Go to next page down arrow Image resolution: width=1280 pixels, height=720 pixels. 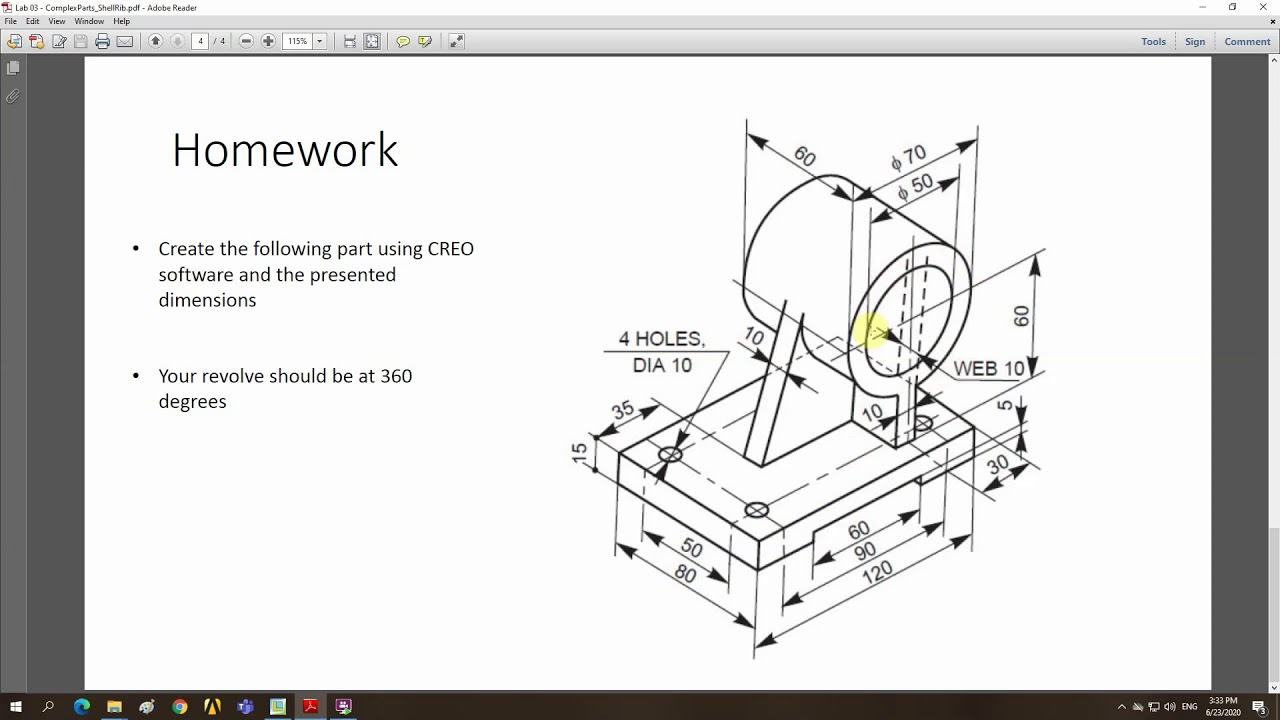[x=177, y=41]
